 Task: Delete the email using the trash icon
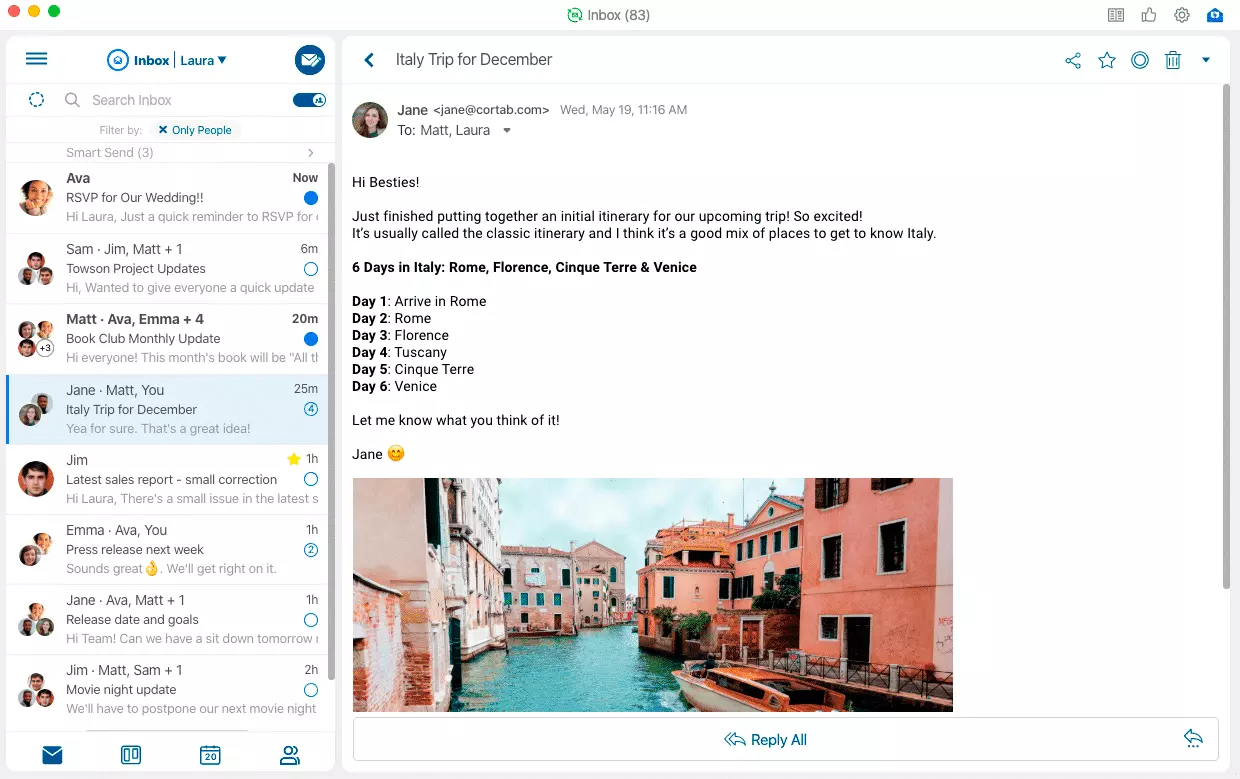point(1173,61)
